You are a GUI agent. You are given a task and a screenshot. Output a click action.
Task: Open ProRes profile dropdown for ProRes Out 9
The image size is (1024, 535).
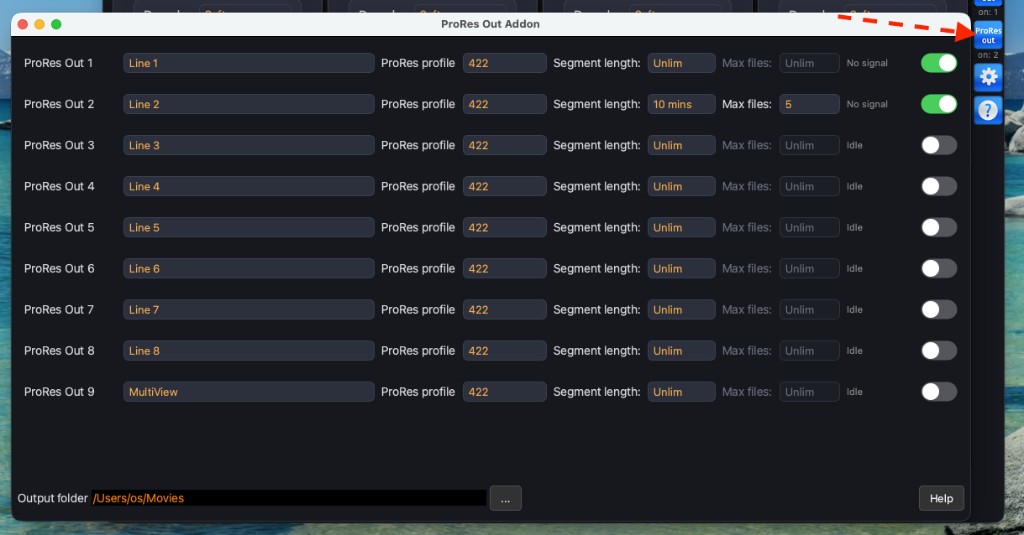[505, 392]
